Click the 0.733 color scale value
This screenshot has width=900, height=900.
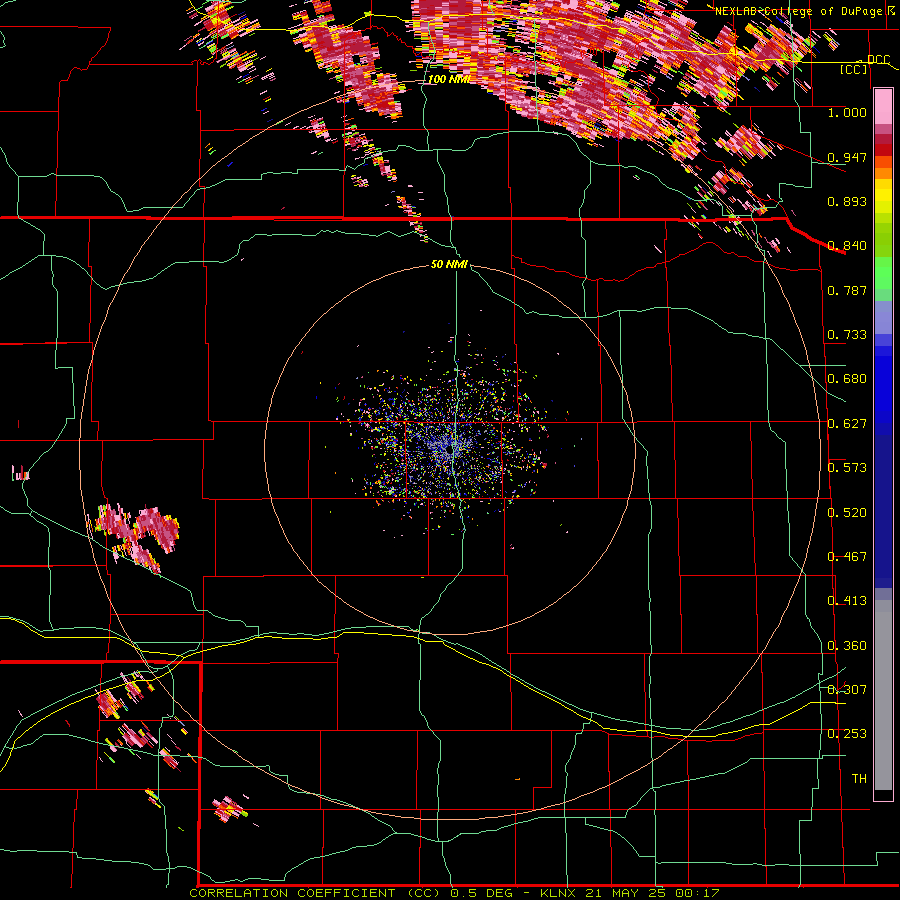coord(847,335)
